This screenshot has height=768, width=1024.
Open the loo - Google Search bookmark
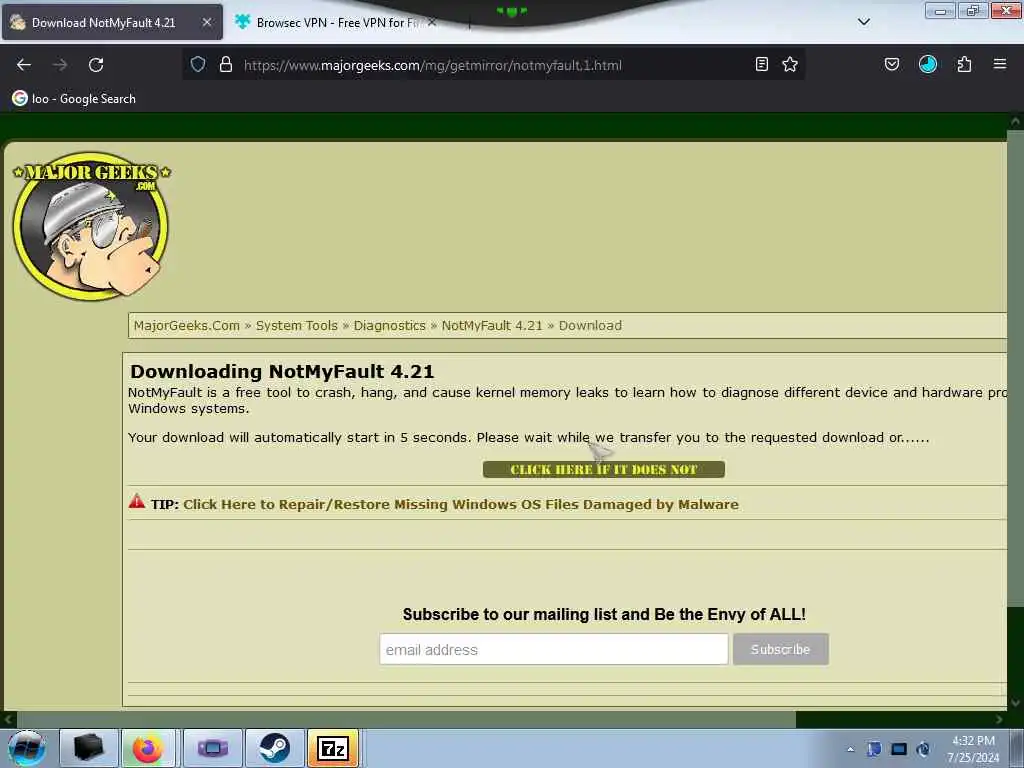click(74, 99)
